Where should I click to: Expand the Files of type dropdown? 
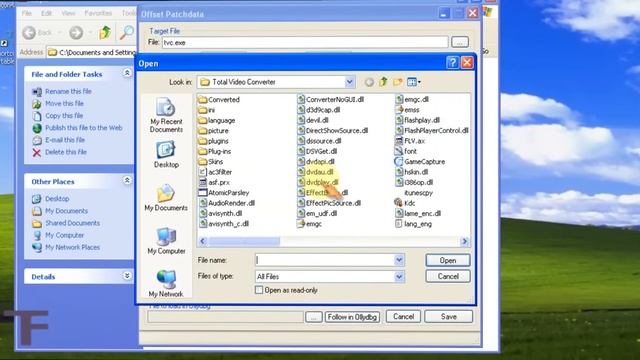coord(399,277)
